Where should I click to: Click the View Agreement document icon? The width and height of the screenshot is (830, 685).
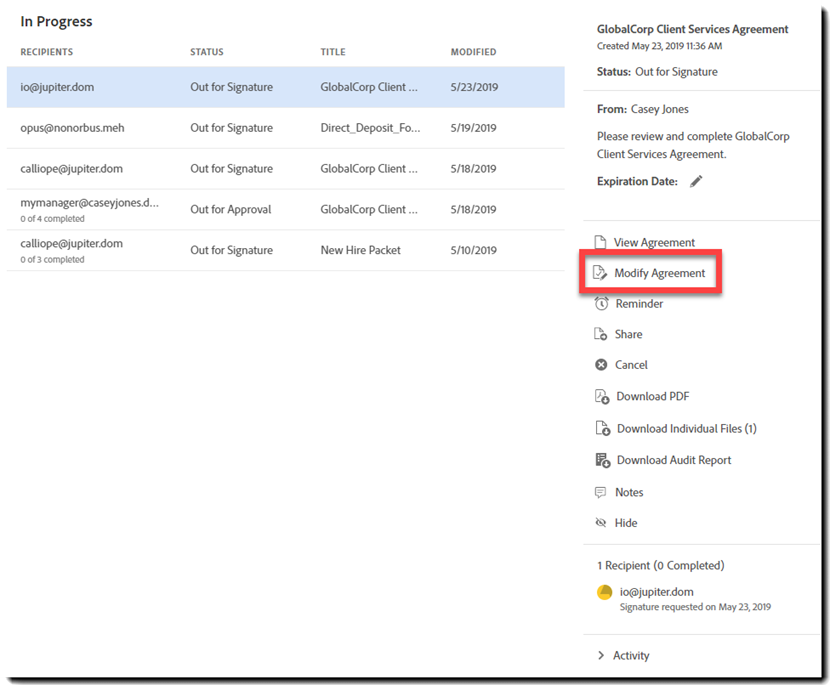click(601, 242)
